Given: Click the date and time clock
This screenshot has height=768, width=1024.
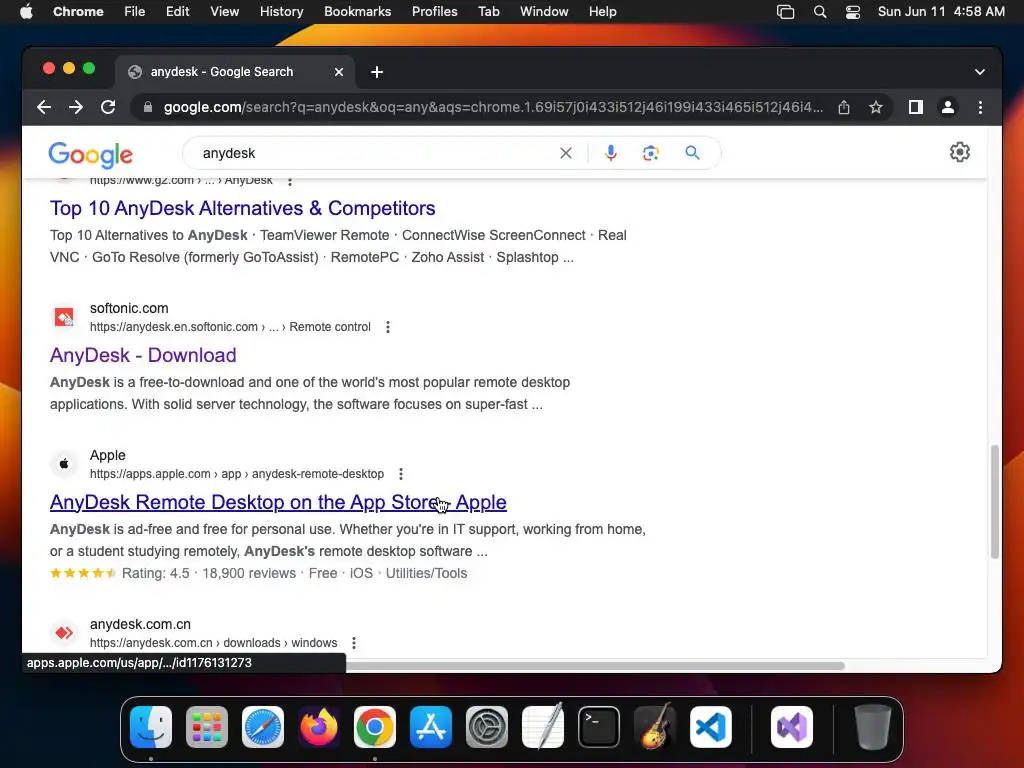Looking at the screenshot, I should [x=941, y=12].
